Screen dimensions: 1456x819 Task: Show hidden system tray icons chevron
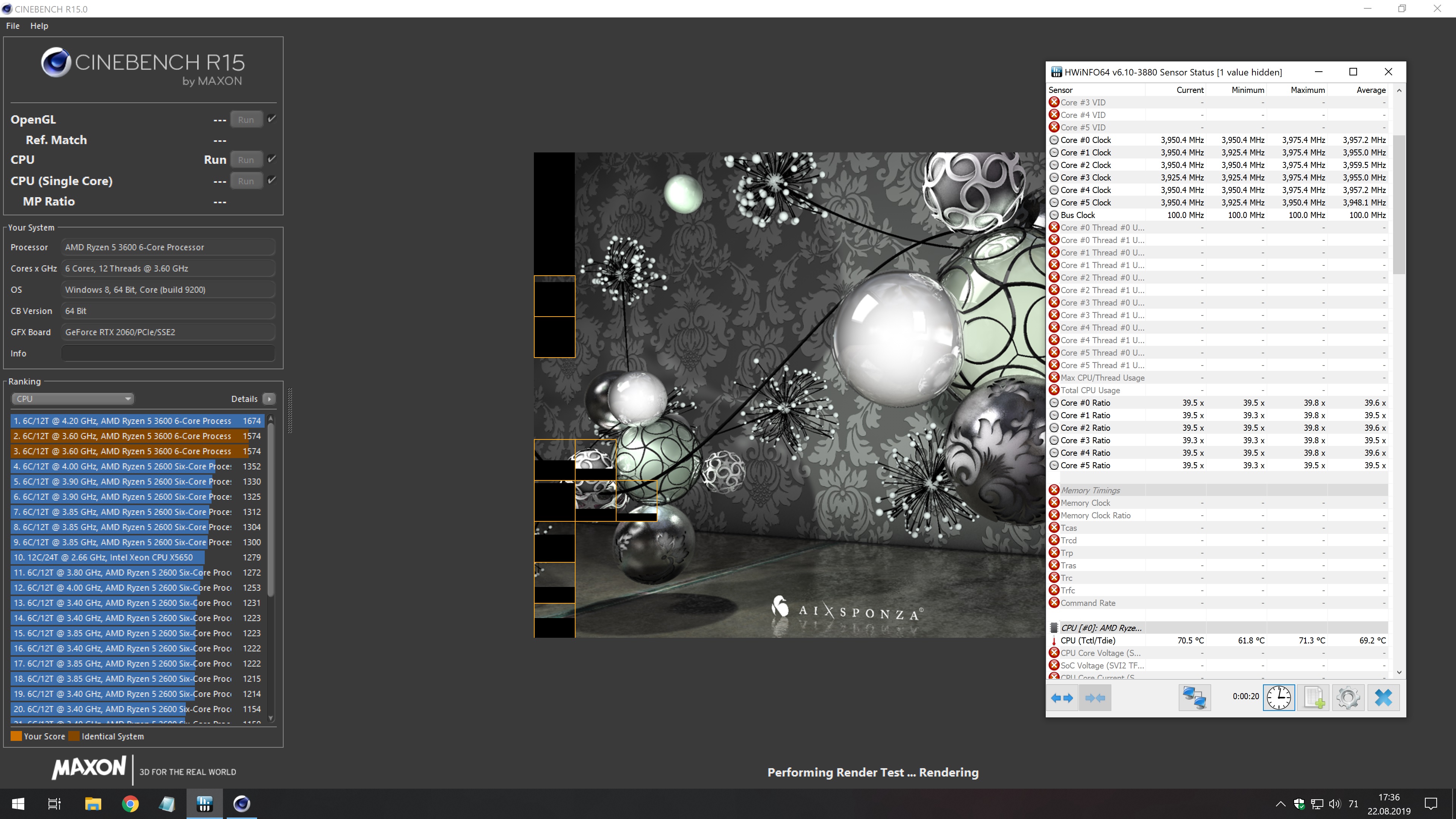click(x=1280, y=804)
